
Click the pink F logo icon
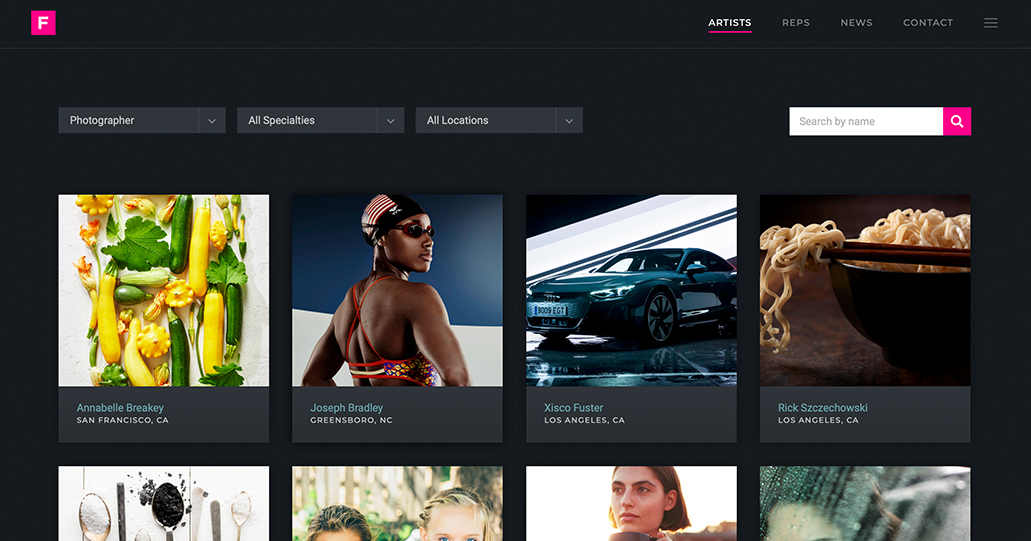(43, 23)
